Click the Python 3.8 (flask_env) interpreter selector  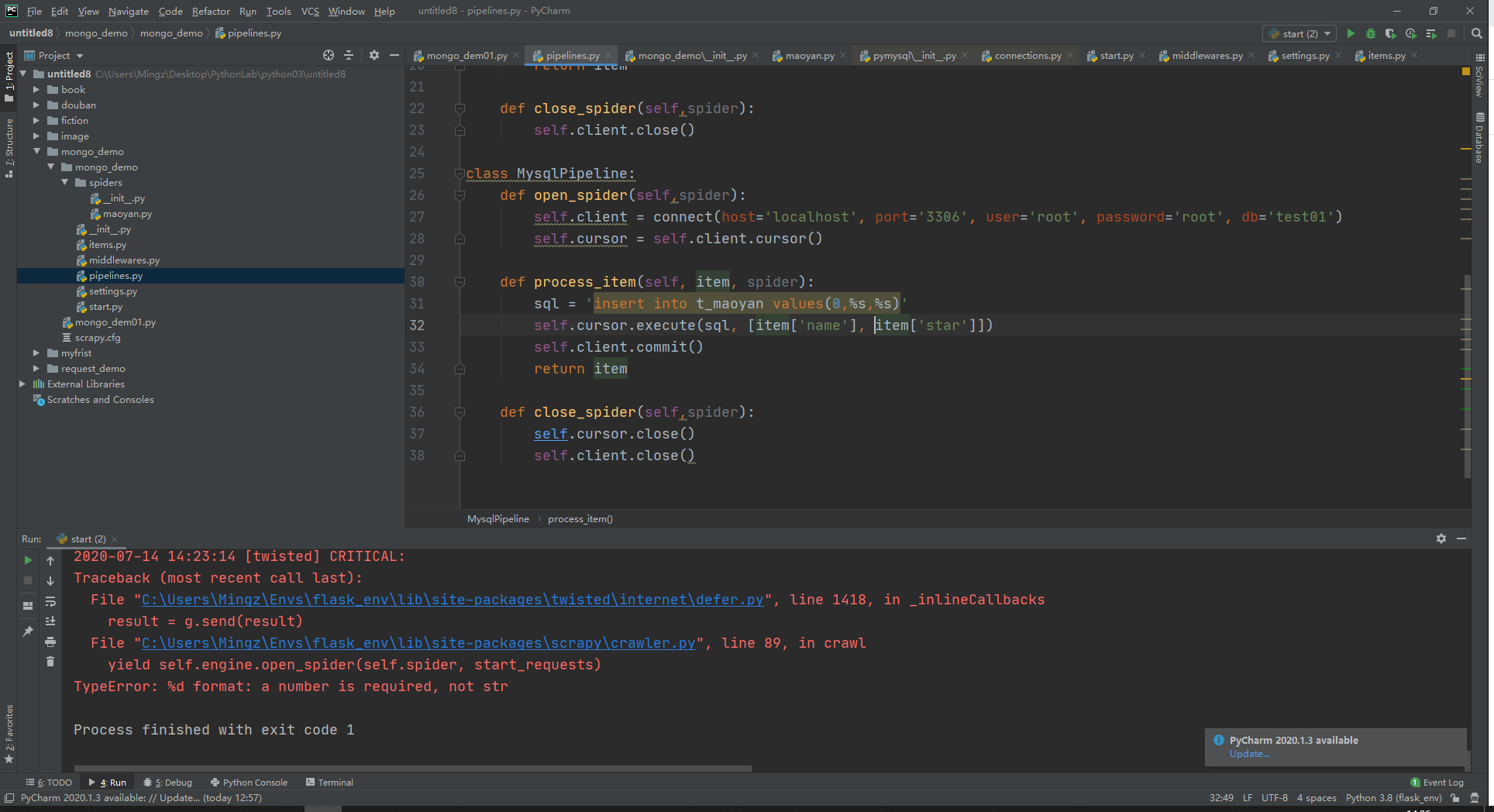(x=1393, y=798)
